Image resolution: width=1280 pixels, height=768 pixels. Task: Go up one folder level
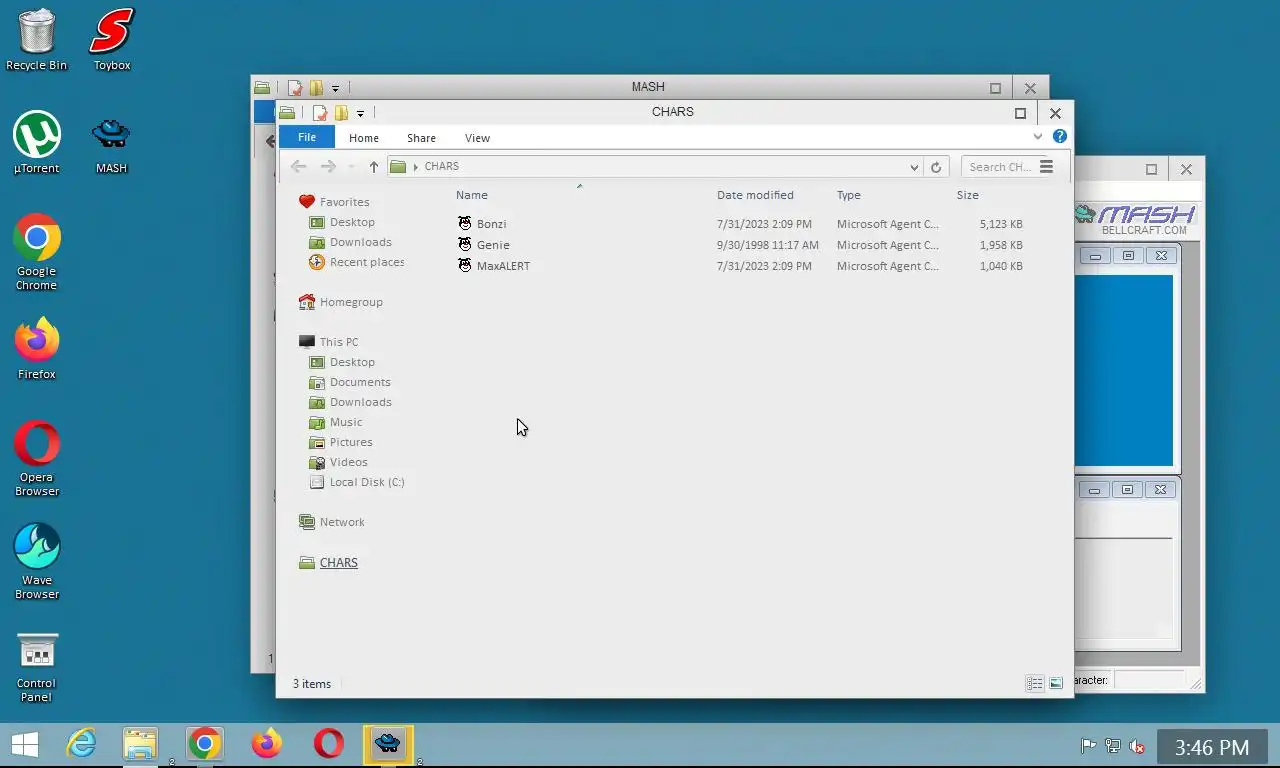(x=374, y=167)
